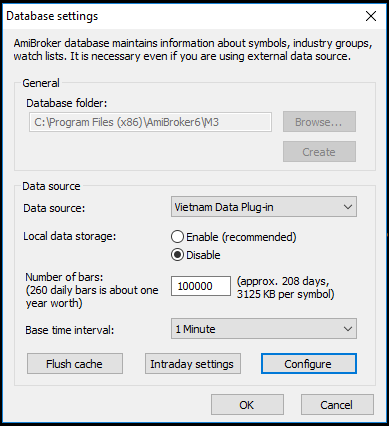Click the Number of bars field
389x426 pixels.
point(201,286)
